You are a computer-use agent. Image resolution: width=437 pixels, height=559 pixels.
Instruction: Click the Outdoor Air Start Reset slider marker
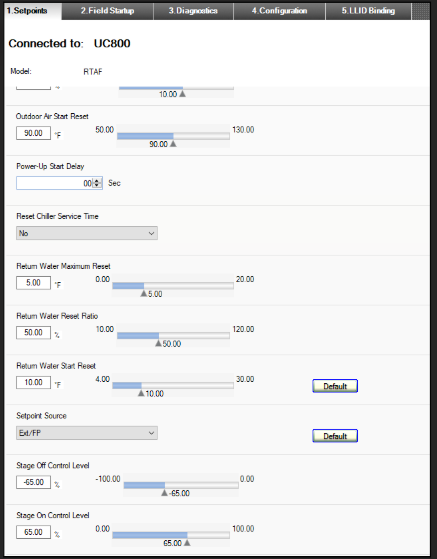coord(173,144)
